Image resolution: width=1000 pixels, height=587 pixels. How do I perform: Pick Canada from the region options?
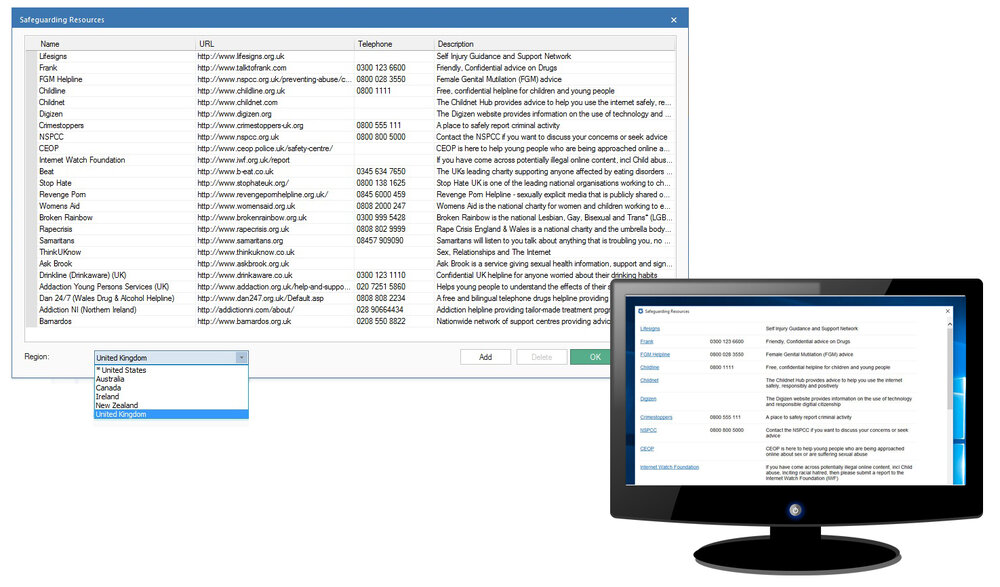(108, 388)
